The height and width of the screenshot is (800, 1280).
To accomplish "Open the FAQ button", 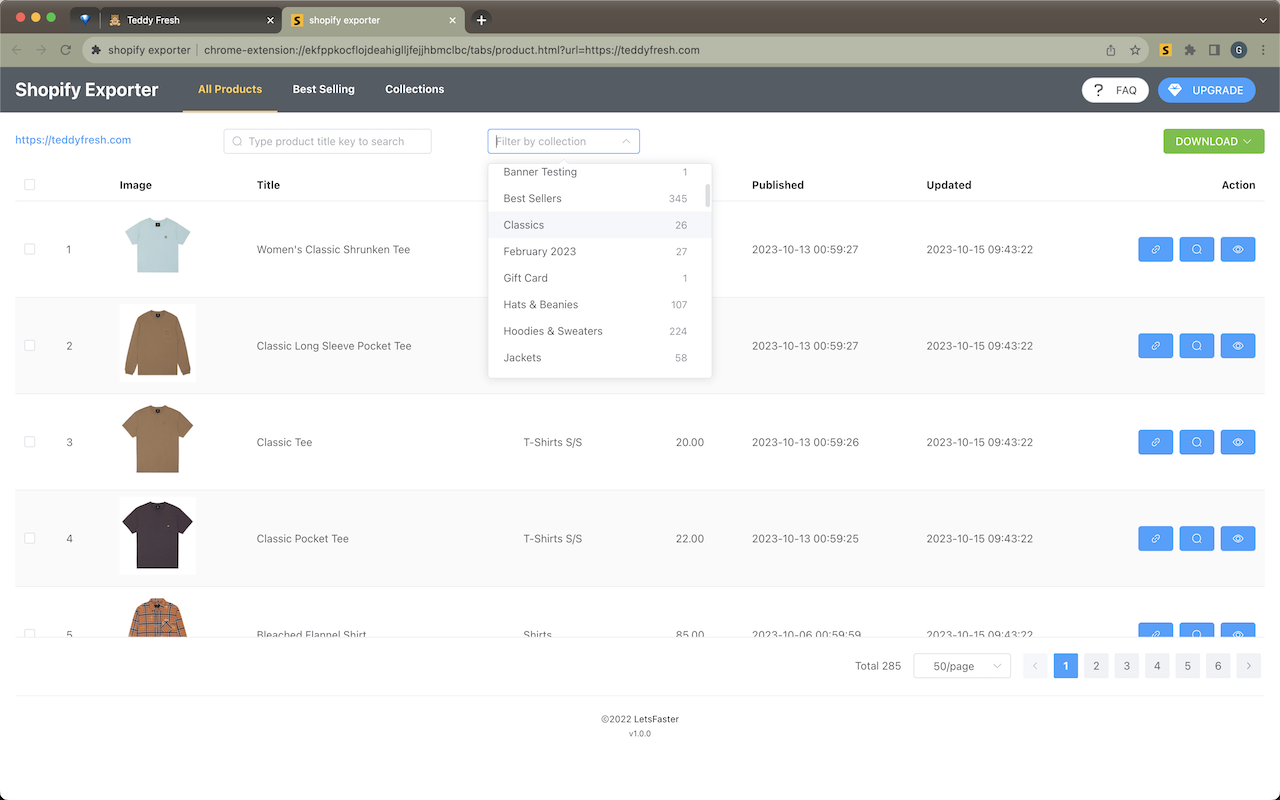I will click(x=1115, y=90).
